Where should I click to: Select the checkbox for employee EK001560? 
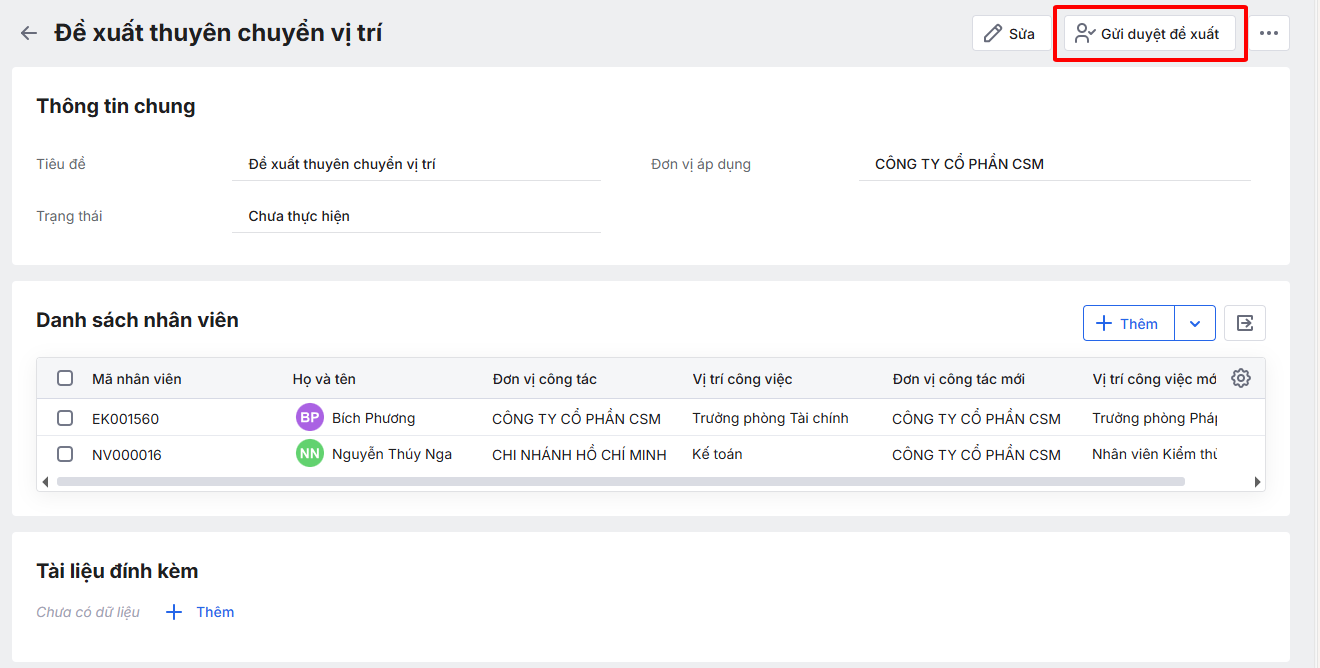(x=65, y=418)
